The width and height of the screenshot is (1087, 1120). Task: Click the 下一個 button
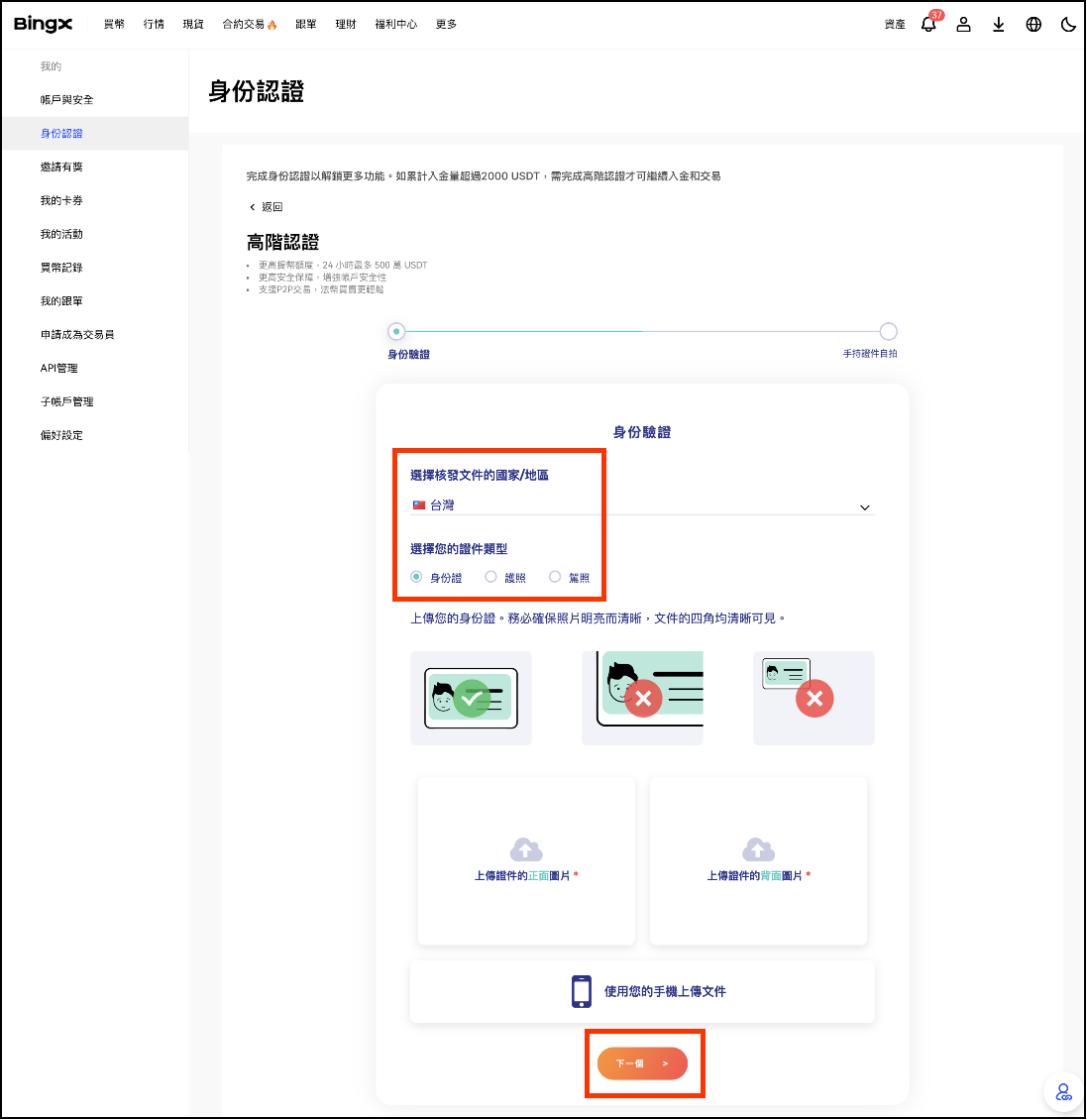coord(642,1064)
